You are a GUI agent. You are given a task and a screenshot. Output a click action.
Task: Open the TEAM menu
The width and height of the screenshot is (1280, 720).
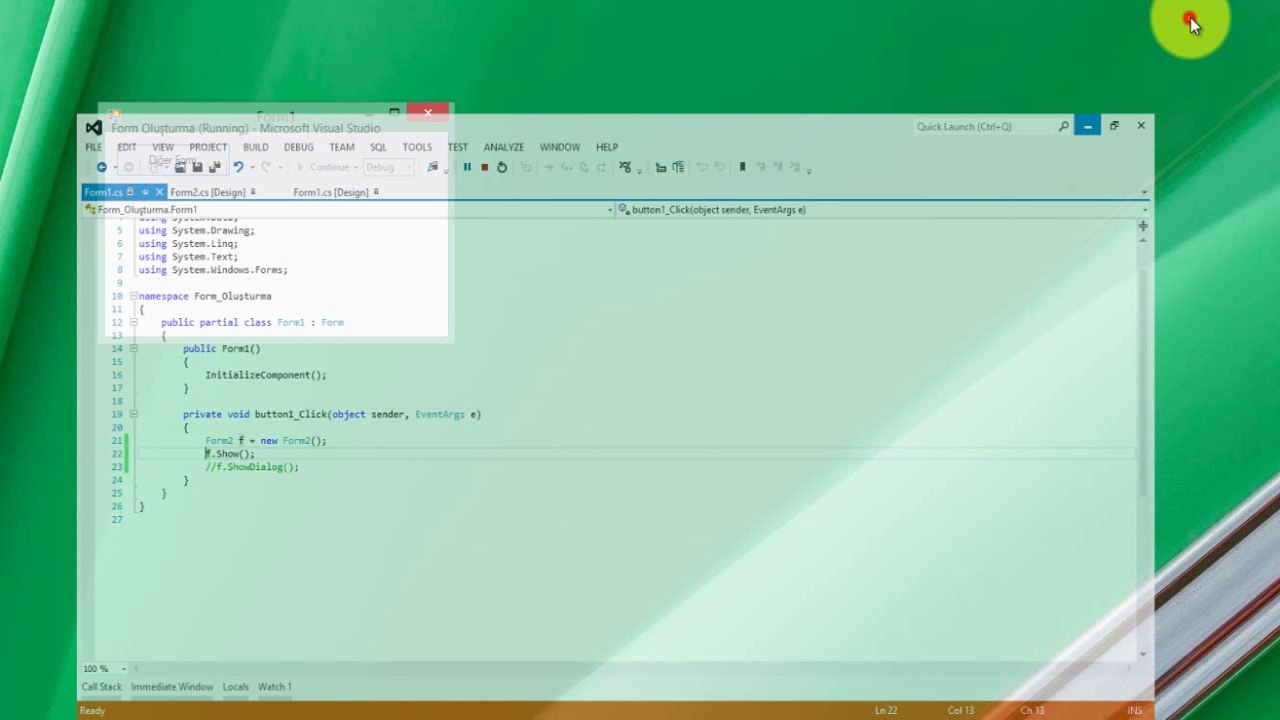pyautogui.click(x=342, y=147)
